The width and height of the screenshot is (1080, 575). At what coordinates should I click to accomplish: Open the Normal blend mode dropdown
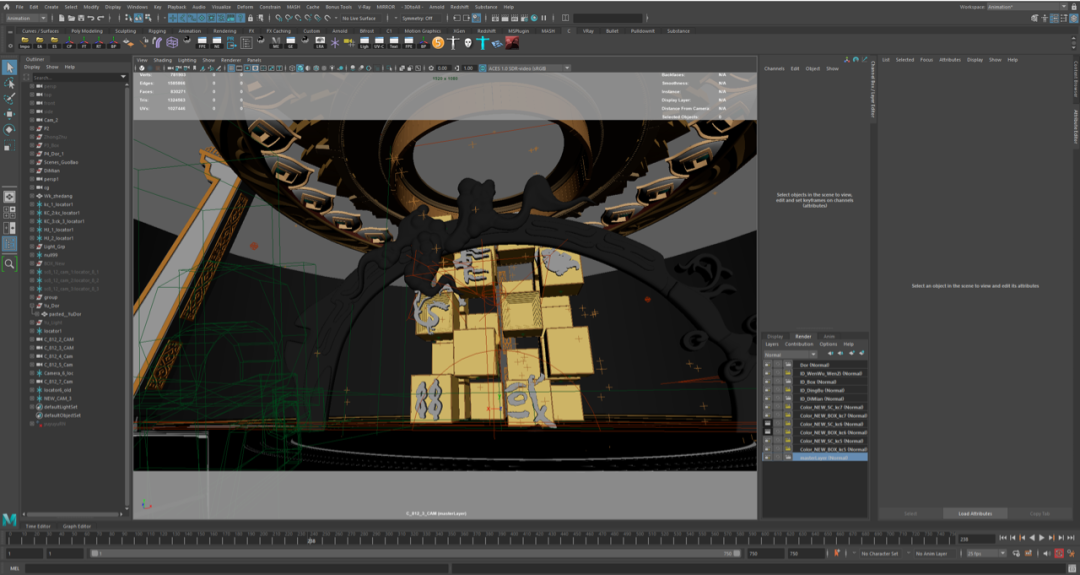click(790, 354)
